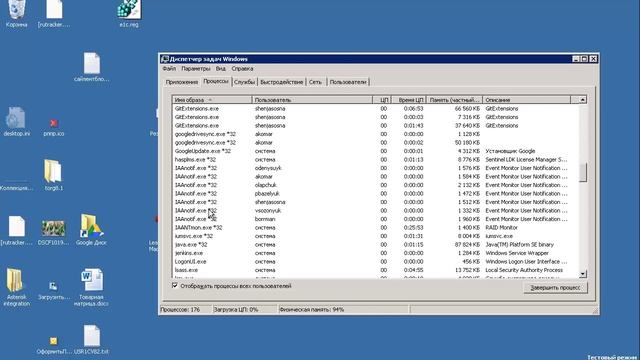
Task: Sort by the Память (частный...) column header
Action: 454,100
